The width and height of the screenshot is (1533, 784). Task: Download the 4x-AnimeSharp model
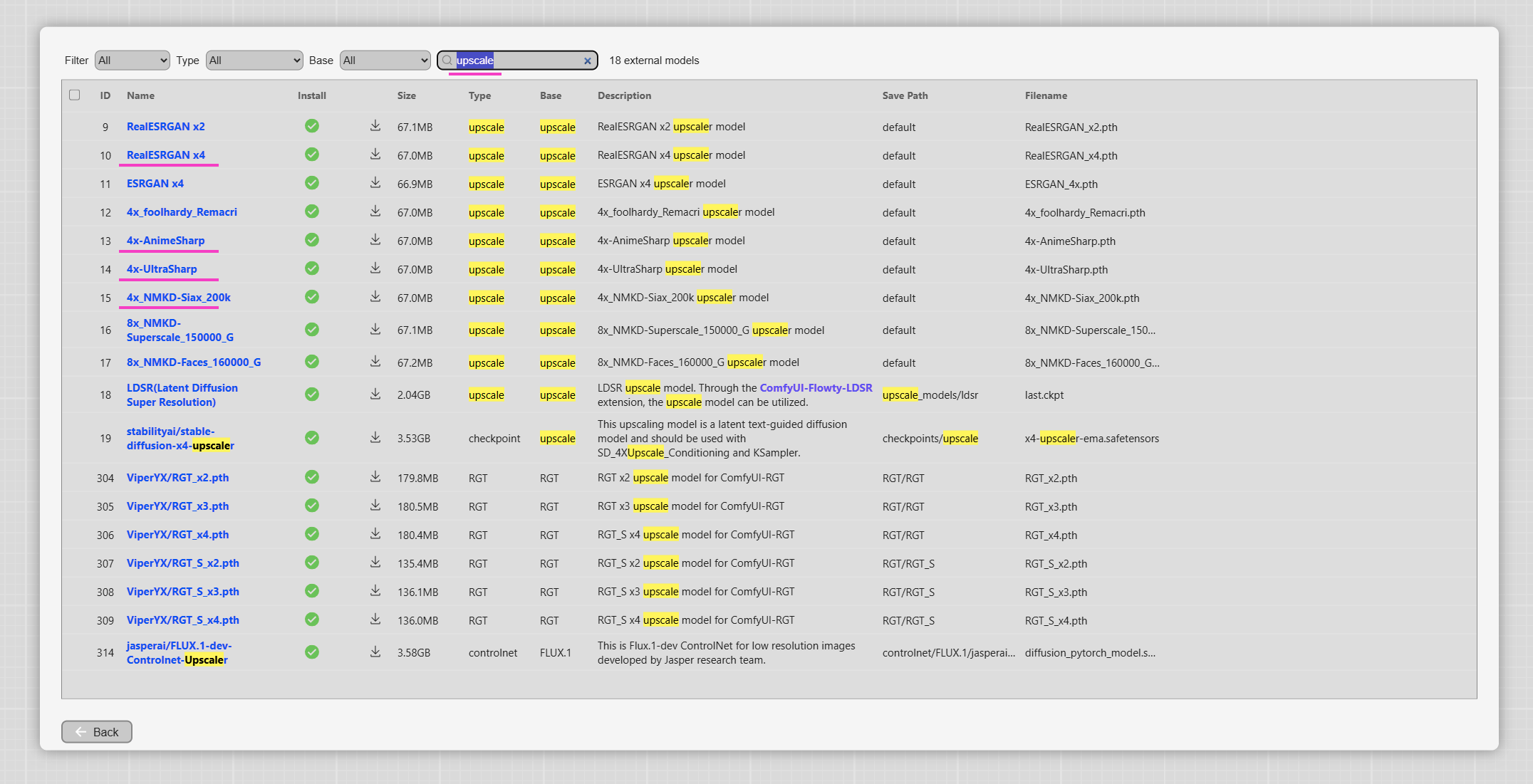[x=375, y=240]
